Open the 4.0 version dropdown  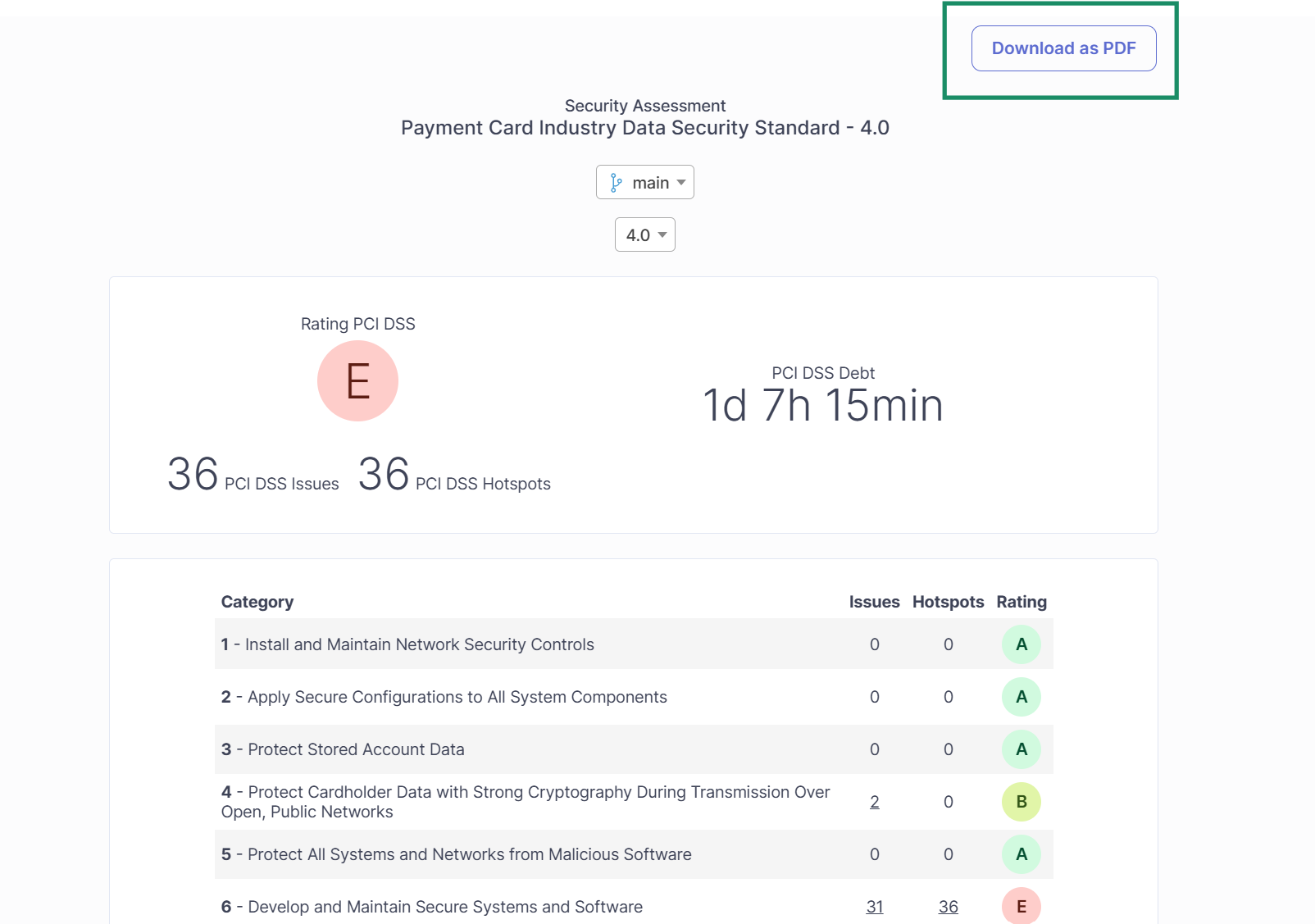click(x=645, y=234)
